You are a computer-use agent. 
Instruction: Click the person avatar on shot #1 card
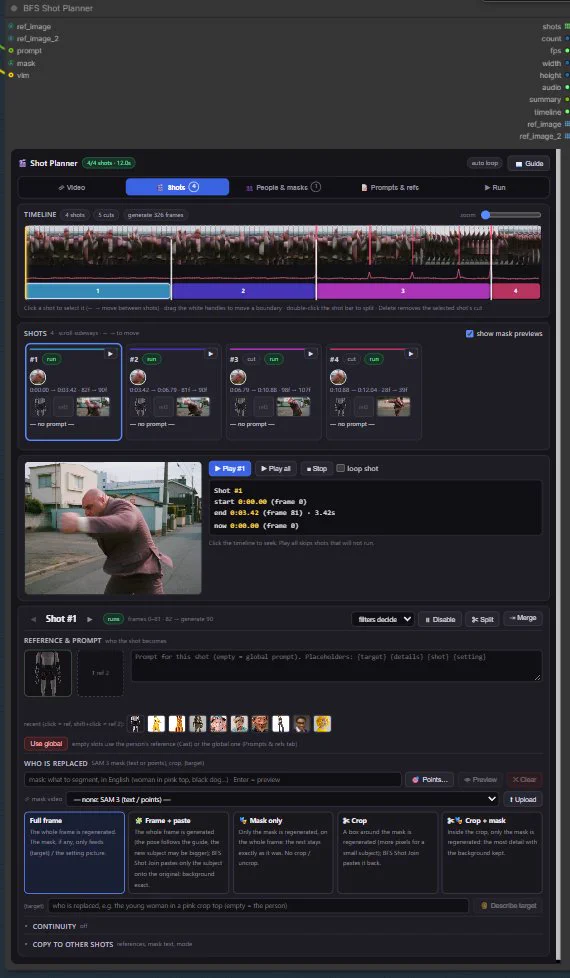tap(37, 377)
